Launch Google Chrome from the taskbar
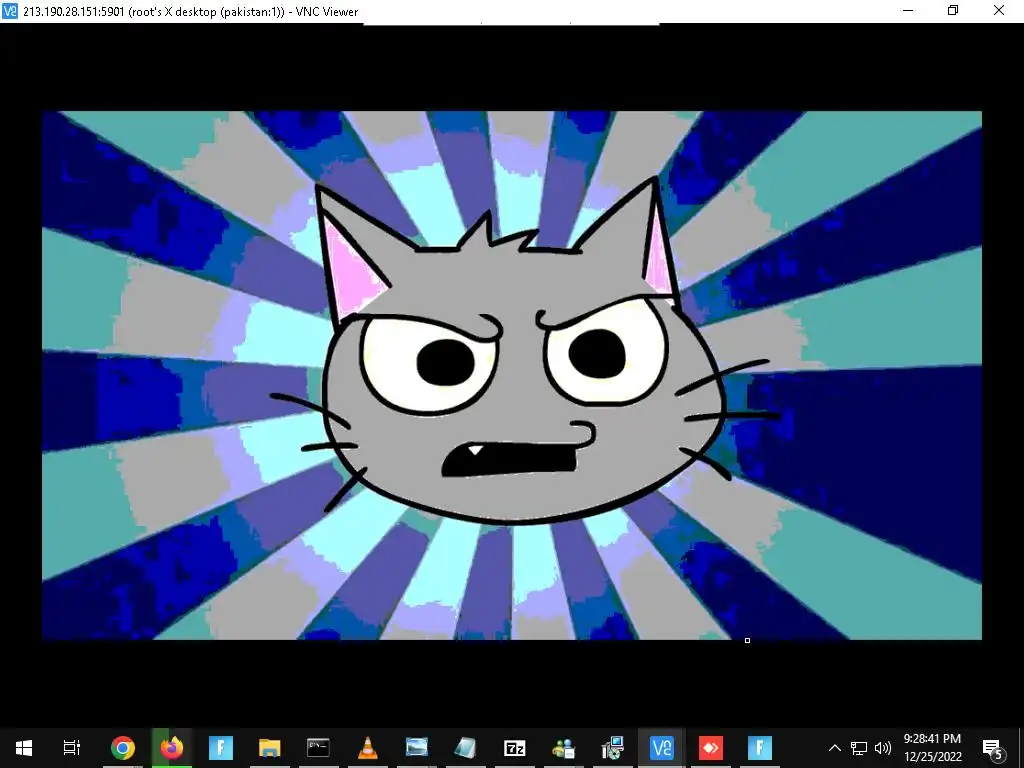The image size is (1024, 768). point(122,748)
